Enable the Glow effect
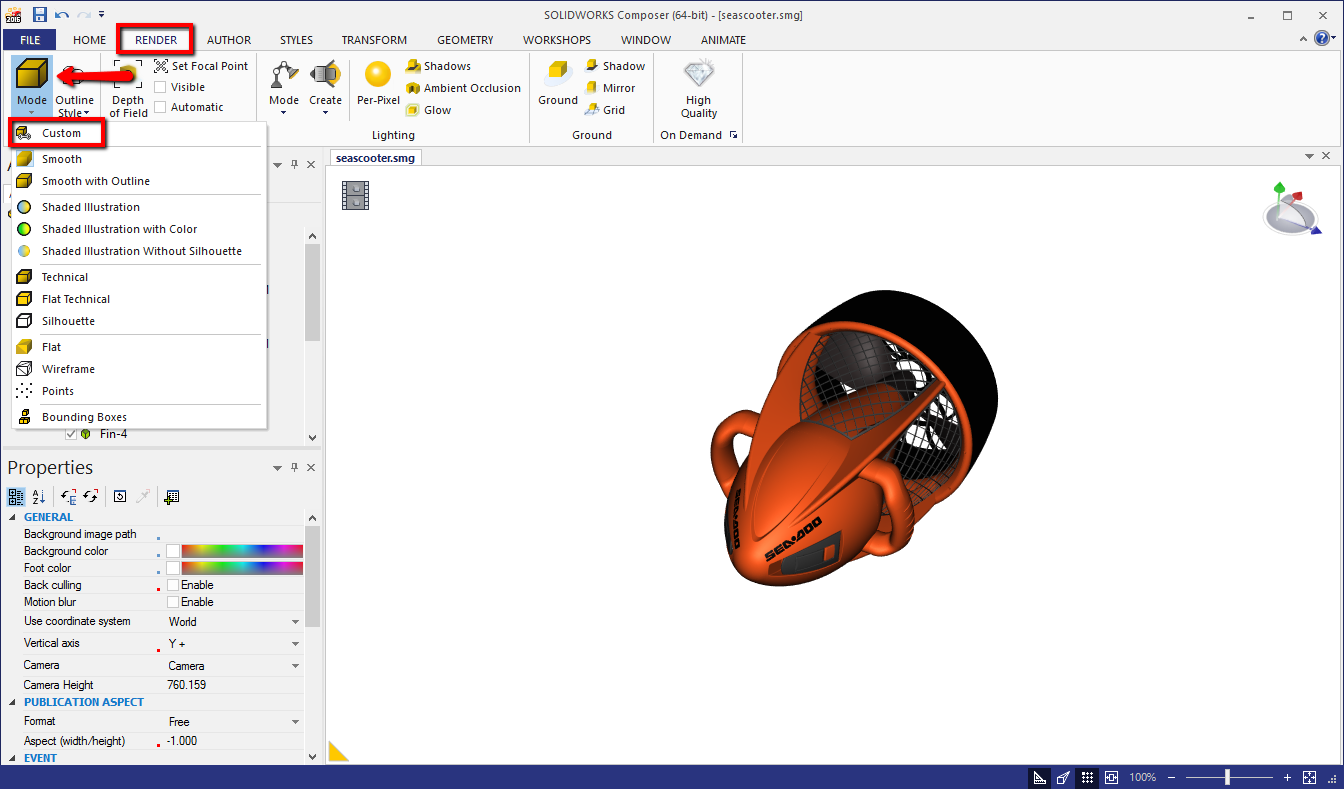This screenshot has height=789, width=1344. click(x=428, y=110)
